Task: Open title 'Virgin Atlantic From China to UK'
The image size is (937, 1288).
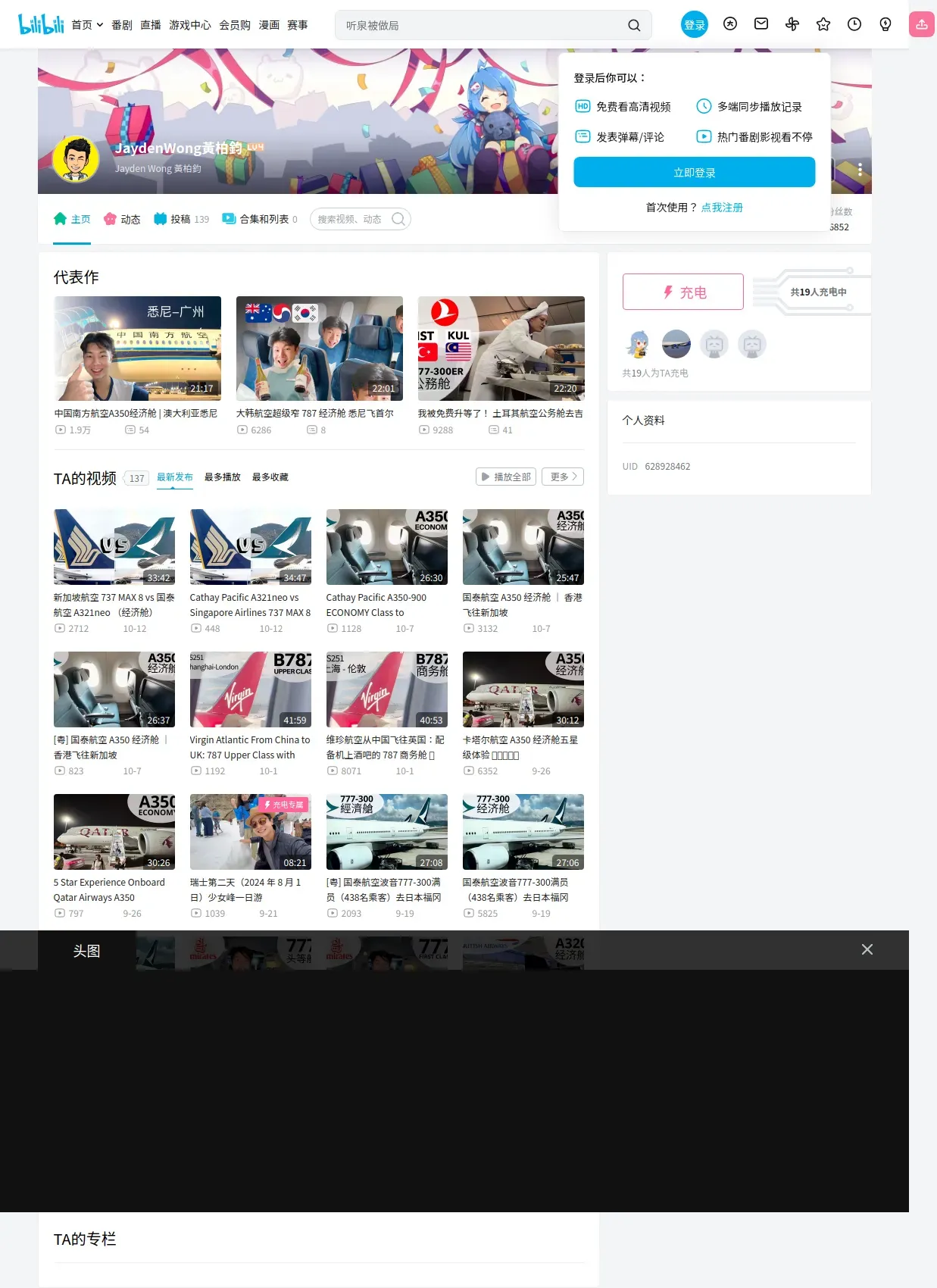Action: click(250, 747)
